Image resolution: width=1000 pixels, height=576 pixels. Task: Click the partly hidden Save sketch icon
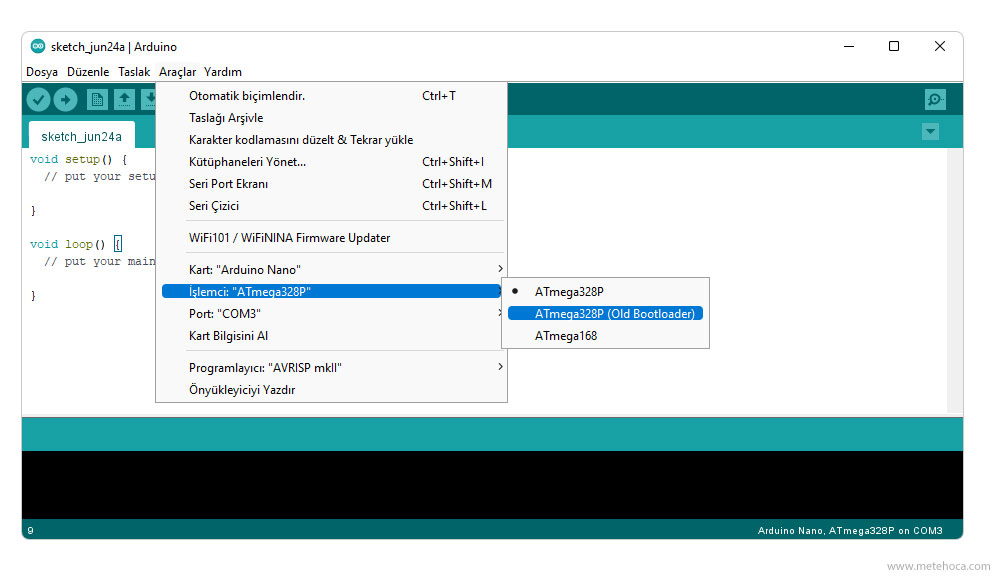pos(149,100)
